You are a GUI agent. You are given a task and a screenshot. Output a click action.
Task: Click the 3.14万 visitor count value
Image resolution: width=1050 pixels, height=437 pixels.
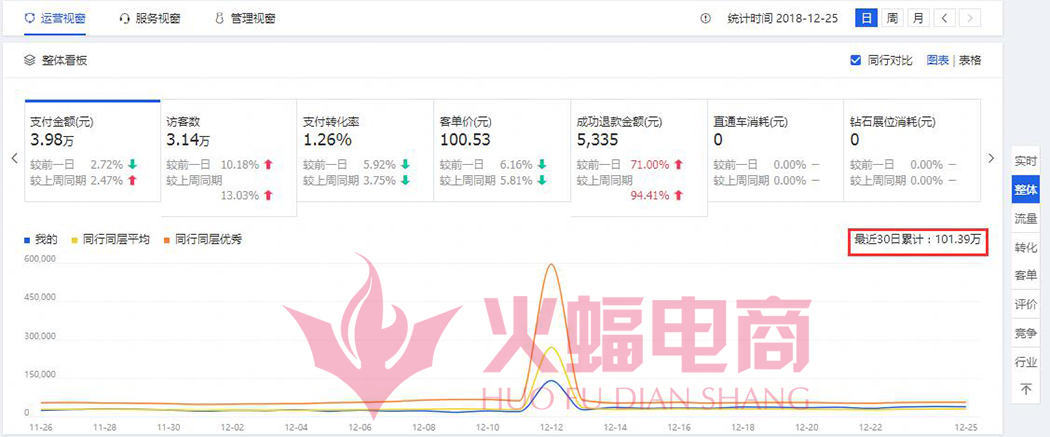(x=188, y=141)
